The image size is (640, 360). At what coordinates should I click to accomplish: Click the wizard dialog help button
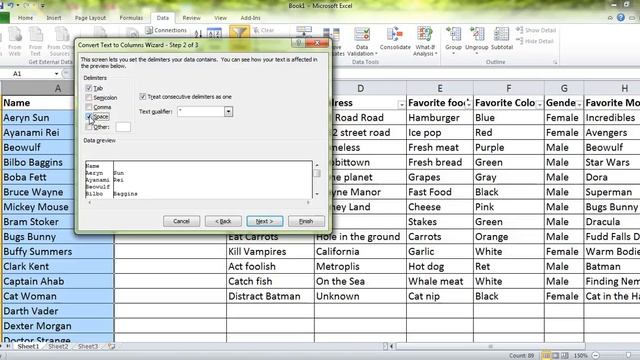(298, 43)
